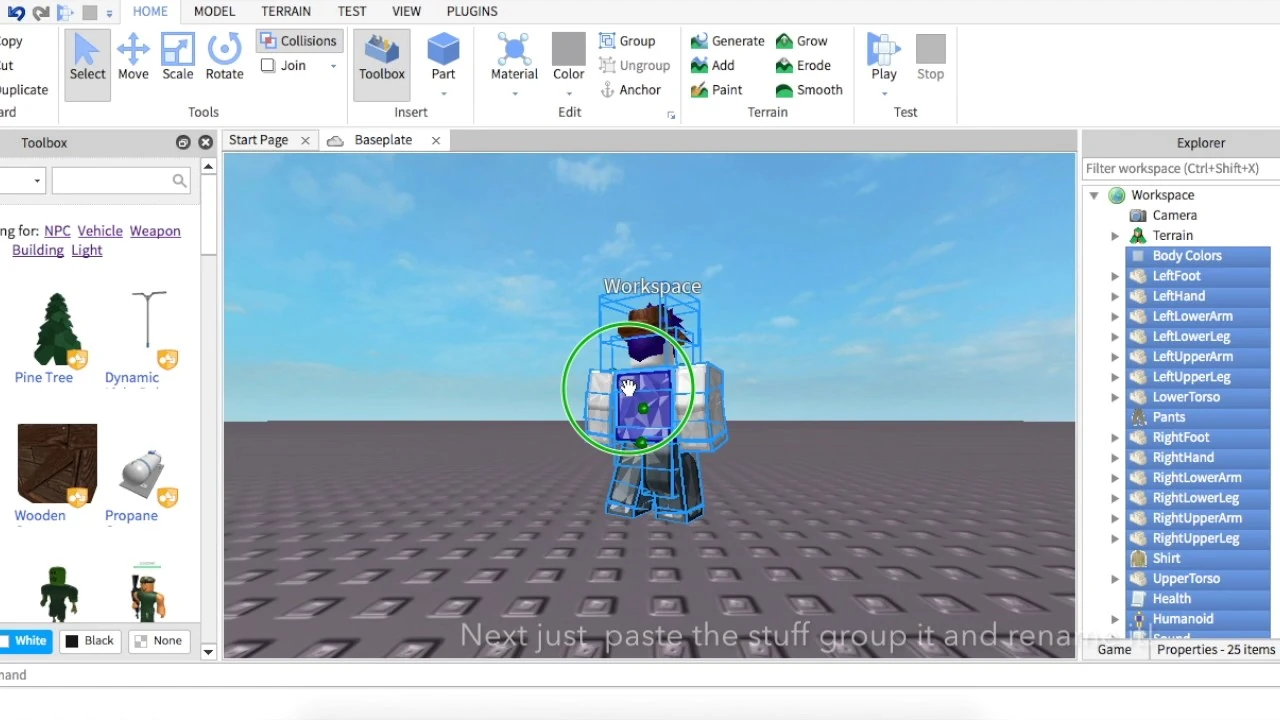Select the None background option
Viewport: 1280px width, 720px height.
click(157, 641)
